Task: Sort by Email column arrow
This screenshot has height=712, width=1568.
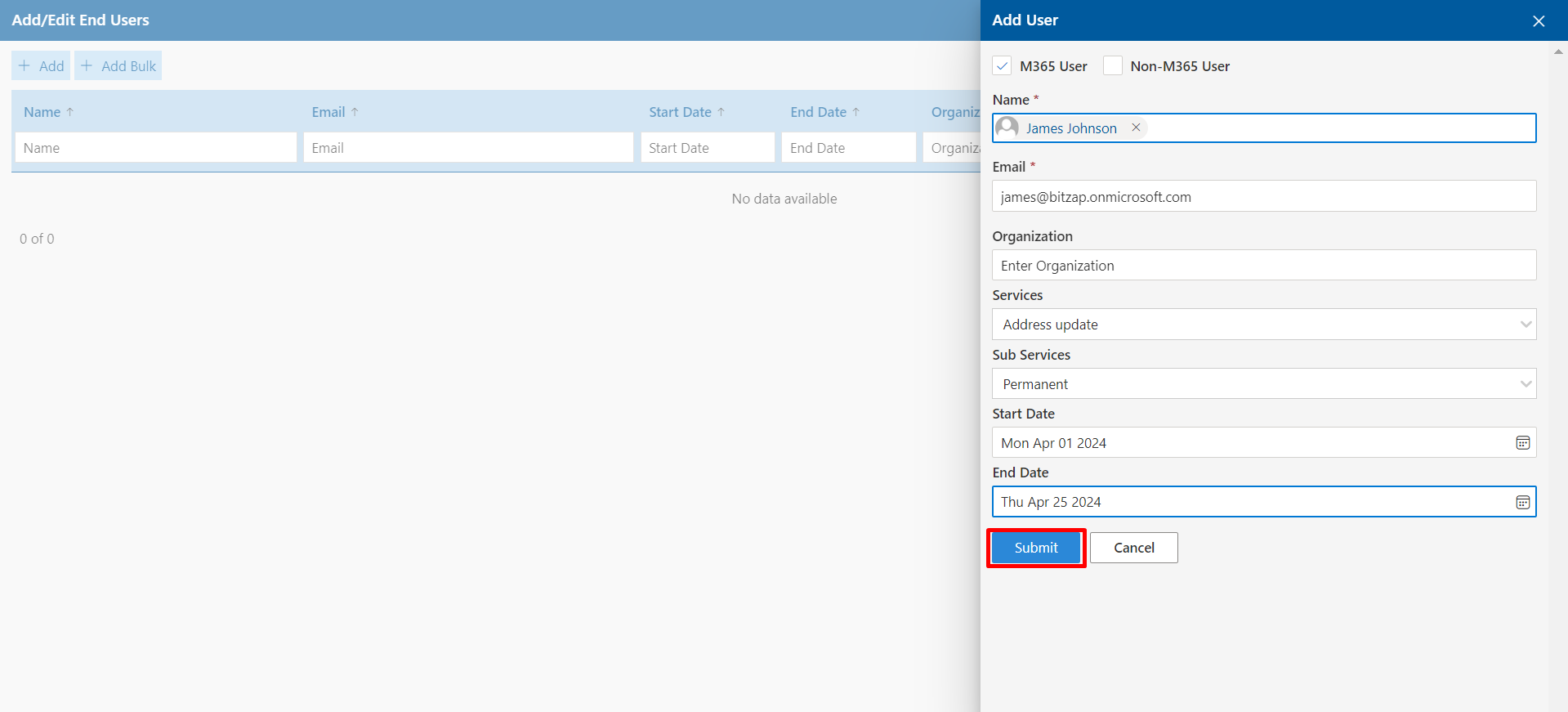Action: 355,112
